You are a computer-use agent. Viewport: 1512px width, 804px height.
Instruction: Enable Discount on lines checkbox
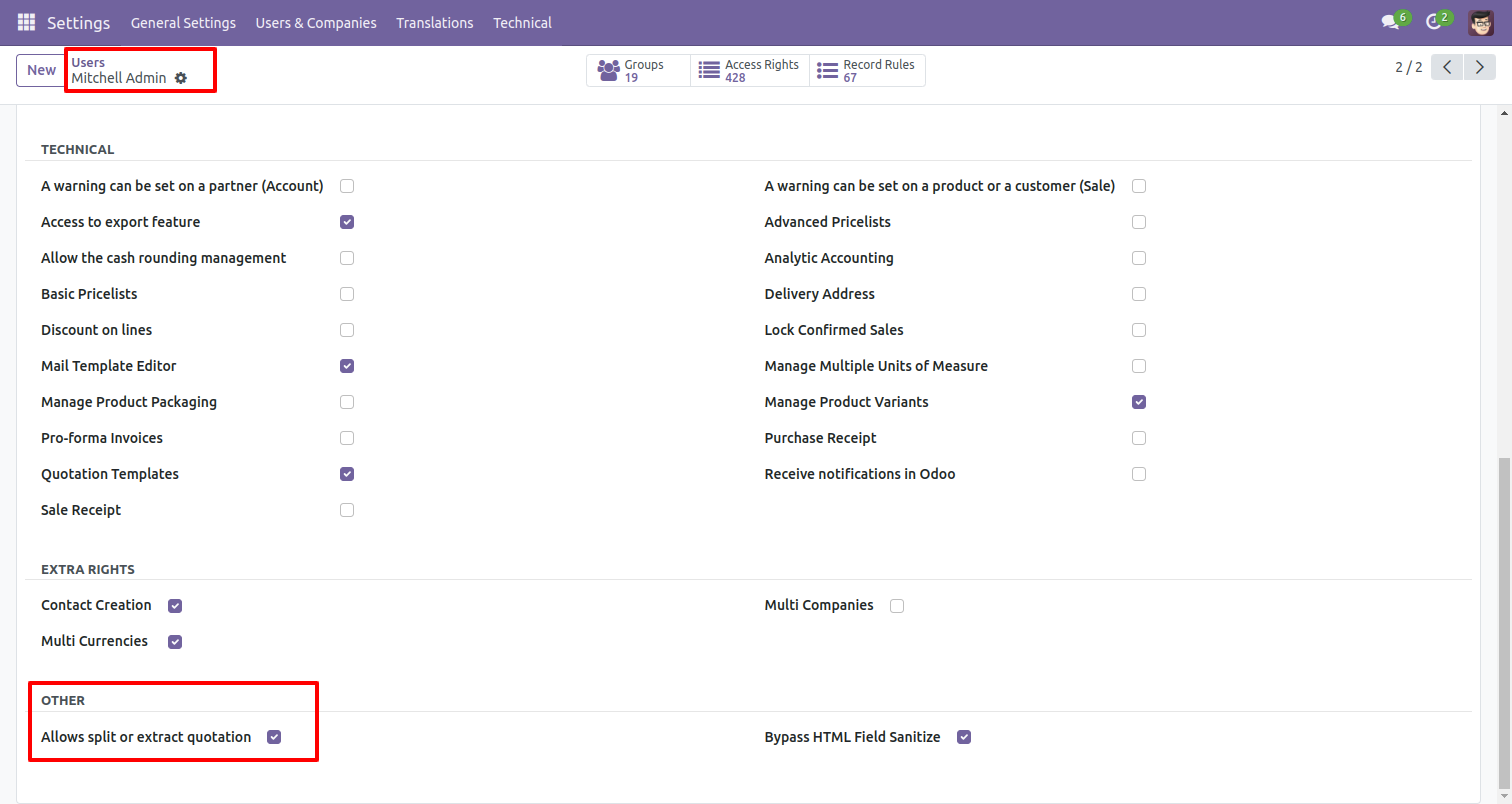pyautogui.click(x=347, y=330)
